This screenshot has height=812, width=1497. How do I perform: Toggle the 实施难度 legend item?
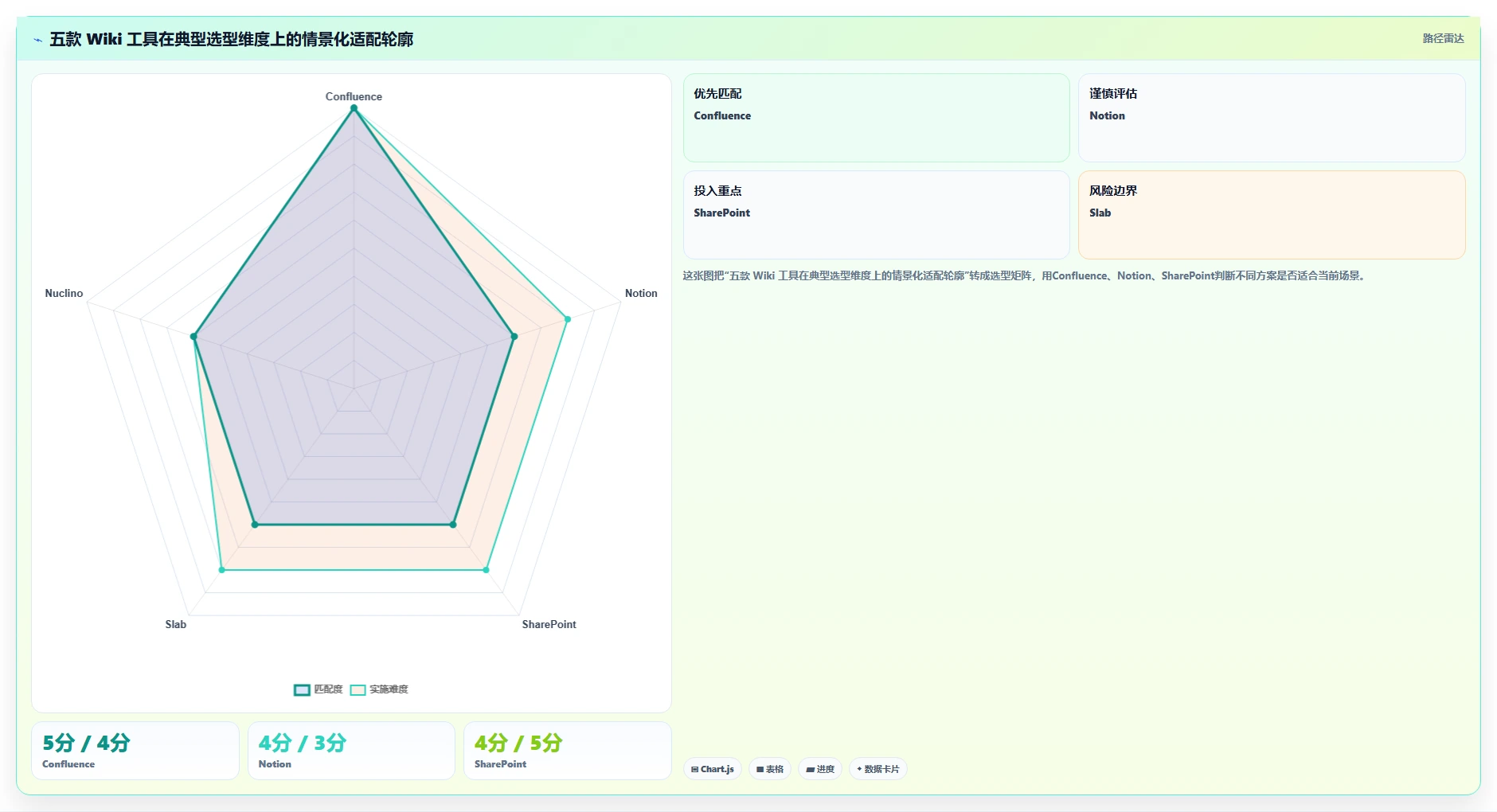click(379, 689)
